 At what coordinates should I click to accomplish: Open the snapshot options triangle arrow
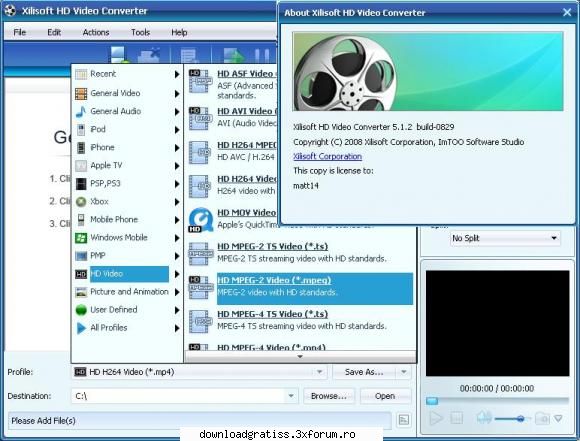pyautogui.click(x=558, y=419)
